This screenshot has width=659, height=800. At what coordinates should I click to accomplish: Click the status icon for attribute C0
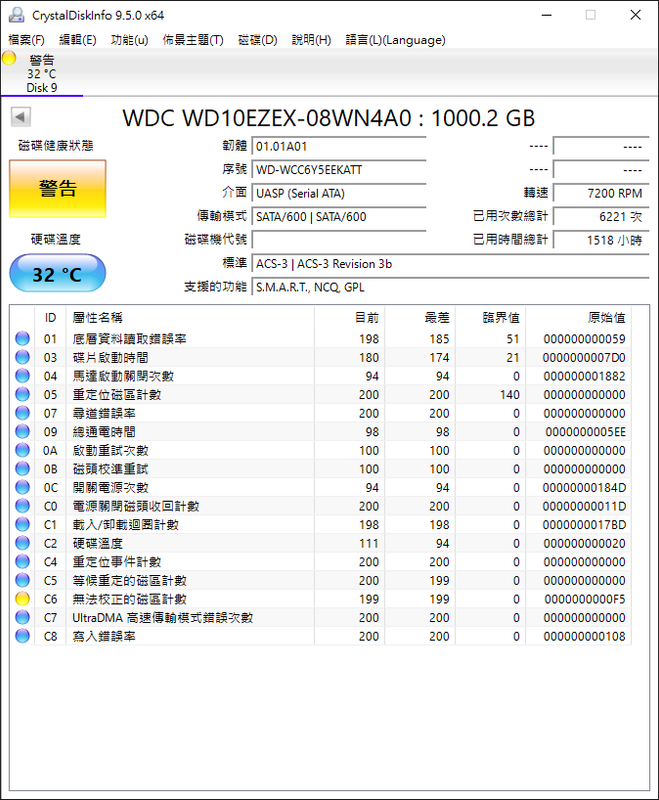pyautogui.click(x=22, y=506)
